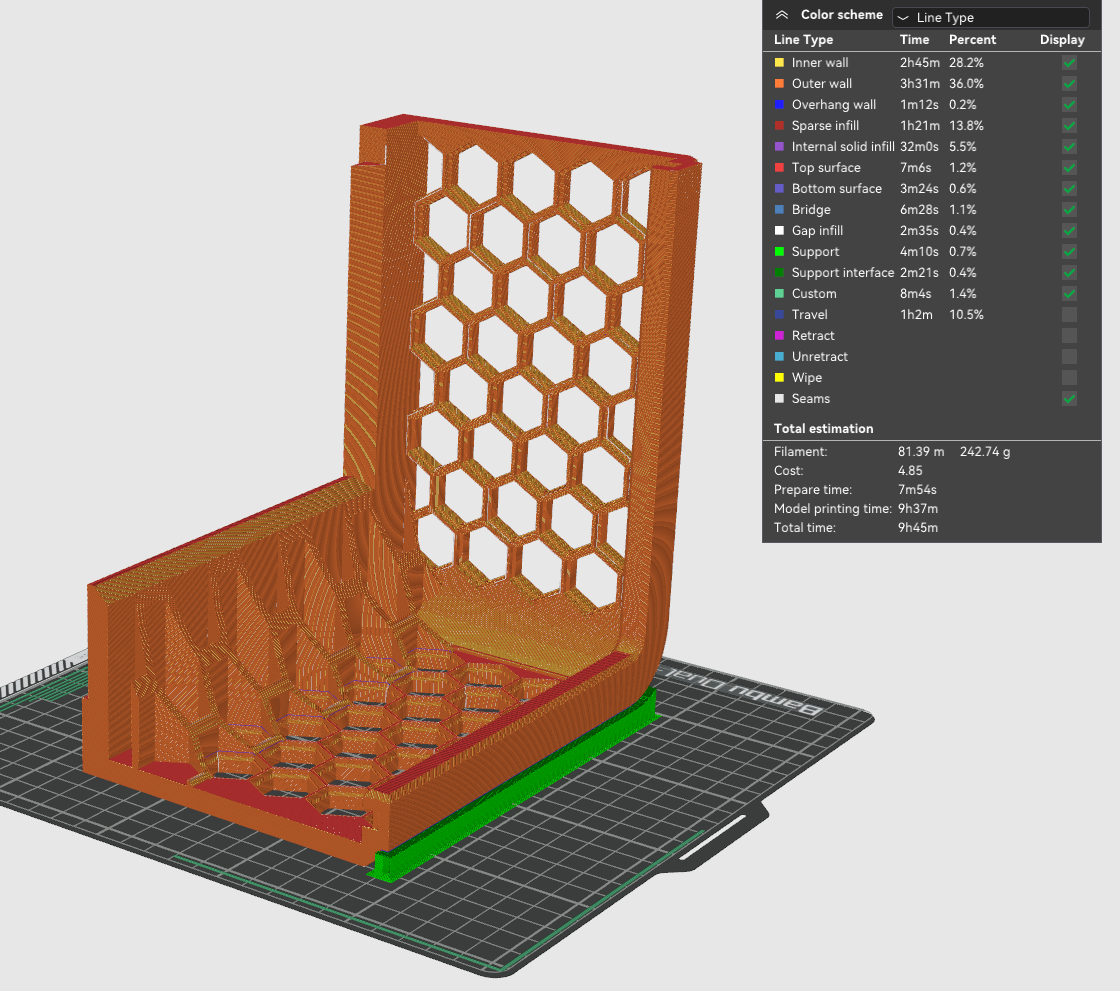
Task: Toggle Support interface display checkbox
Action: point(1069,273)
